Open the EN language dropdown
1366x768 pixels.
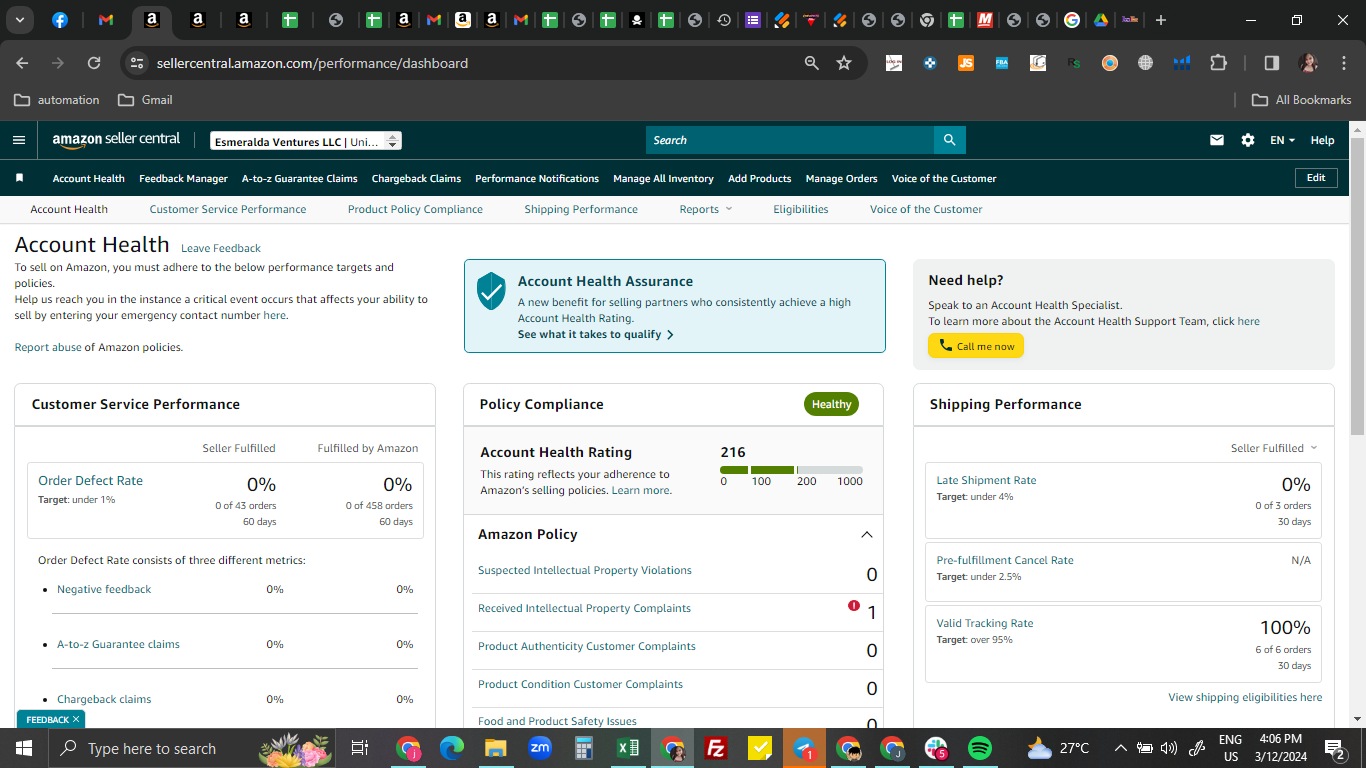pyautogui.click(x=1282, y=140)
